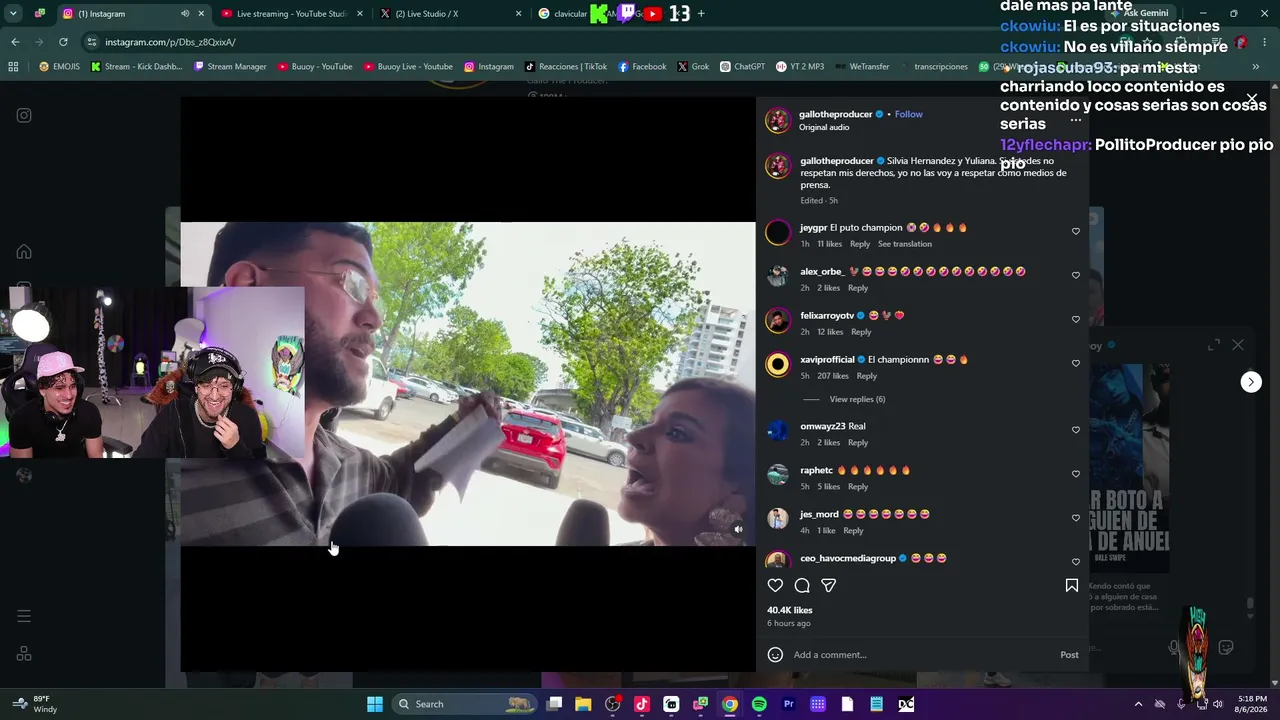Open the Windows Start menu
1280x720 pixels.
click(x=375, y=704)
